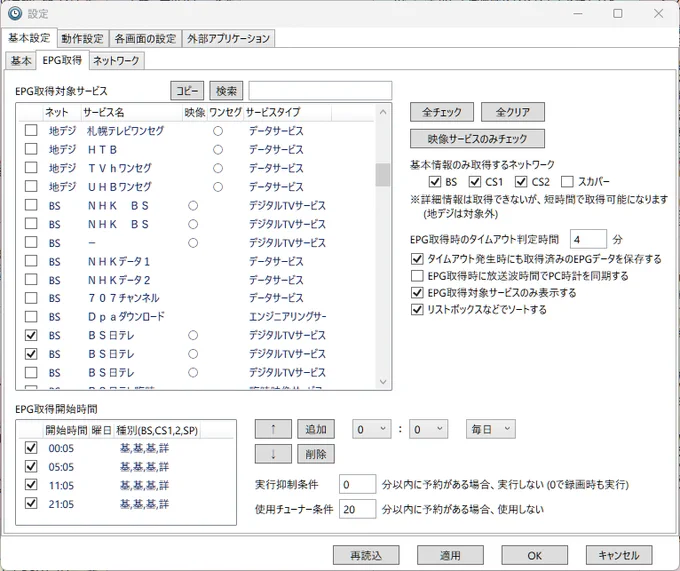Maximize the 設定 window
The height and width of the screenshot is (571, 680).
[x=618, y=13]
